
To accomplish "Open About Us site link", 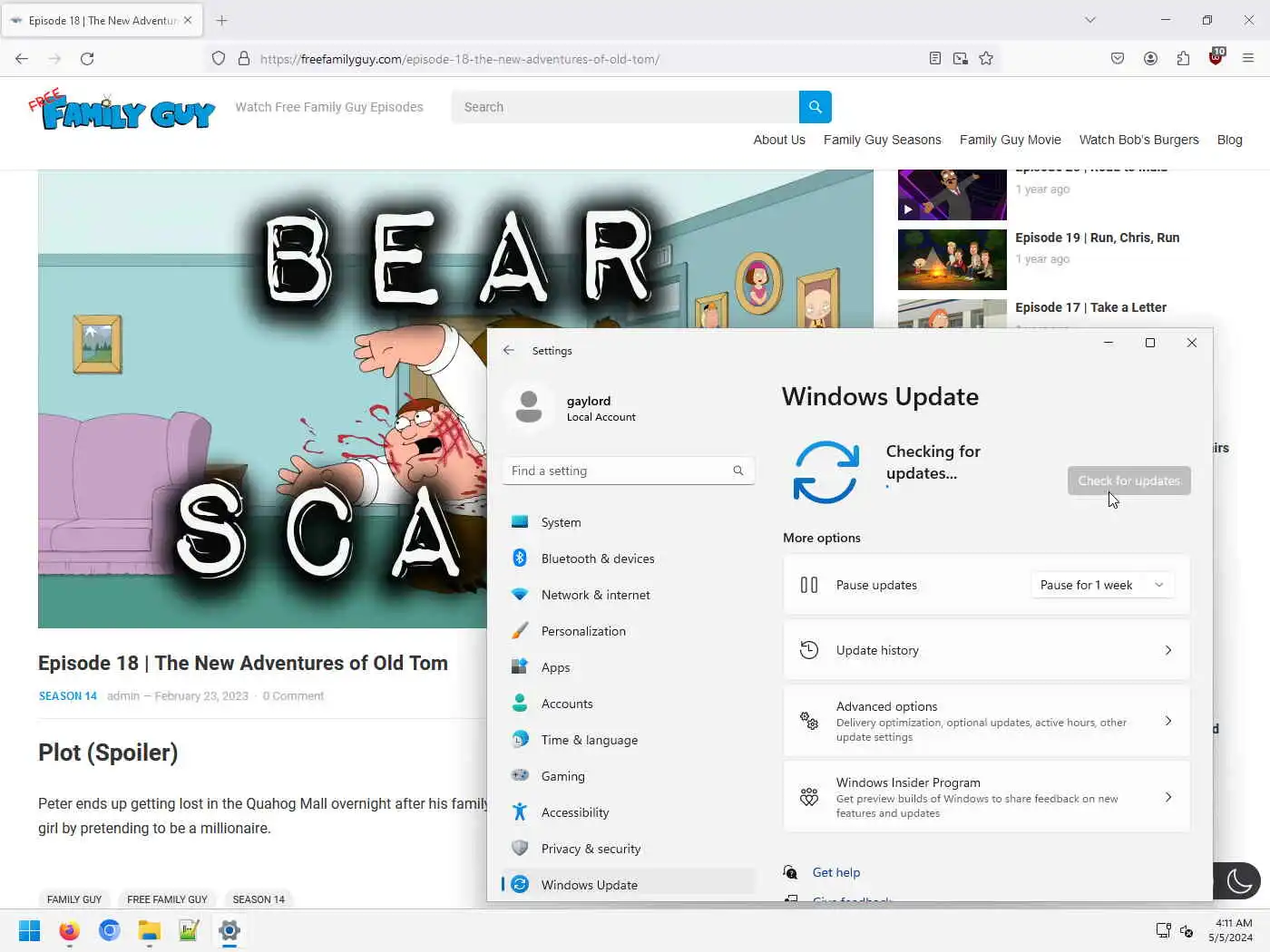I will (779, 140).
